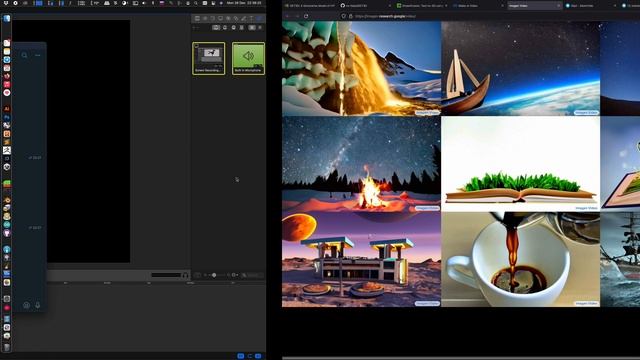The height and width of the screenshot is (360, 640).
Task: Open the gas station on Mars video
Action: (361, 259)
